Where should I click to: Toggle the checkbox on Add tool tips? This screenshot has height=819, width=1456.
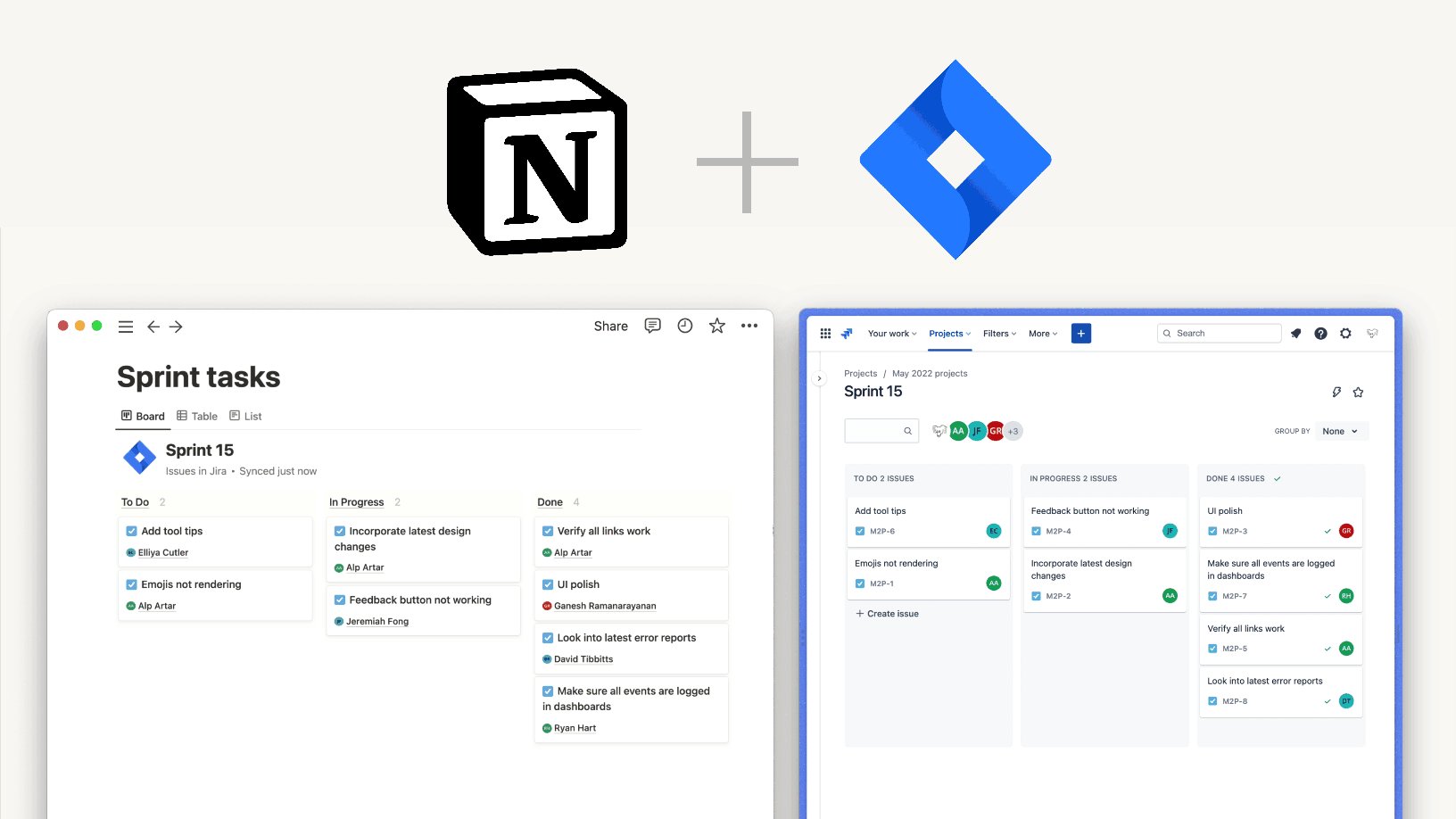coord(130,530)
